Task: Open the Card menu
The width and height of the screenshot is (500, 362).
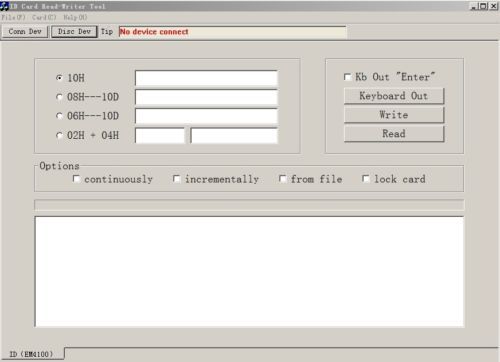Action: click(x=44, y=17)
